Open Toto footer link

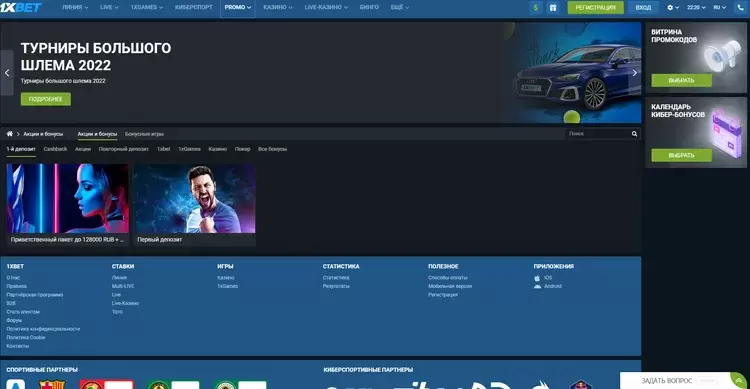point(118,312)
